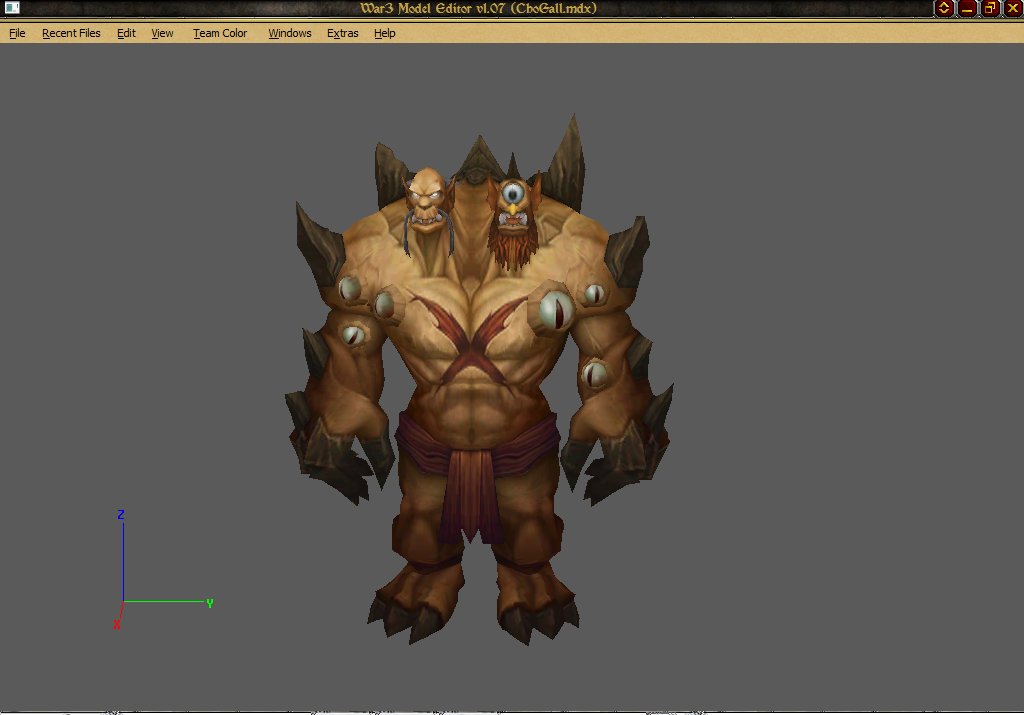
Task: Open the Edit menu
Action: [126, 33]
